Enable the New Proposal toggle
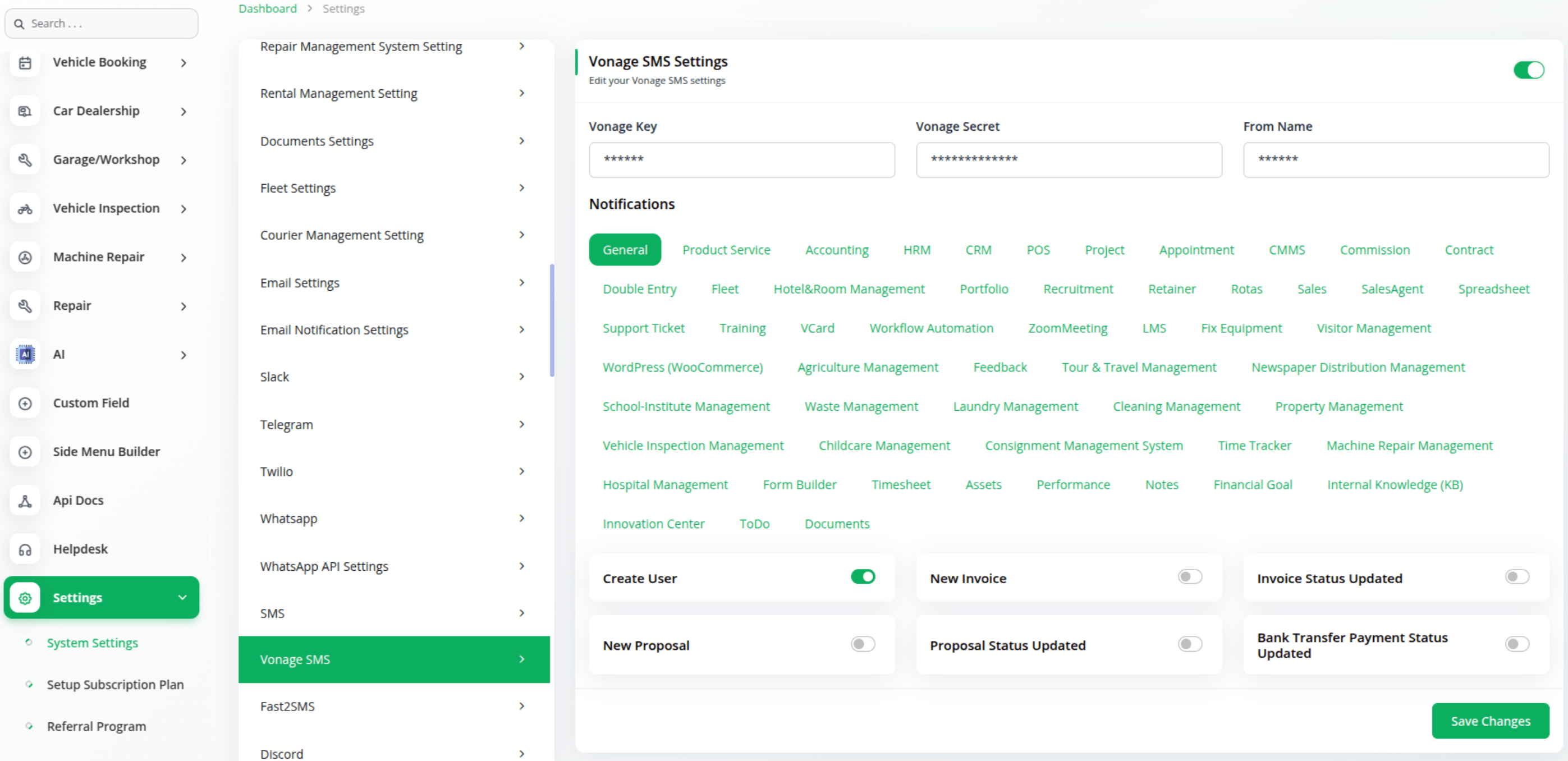 click(863, 644)
